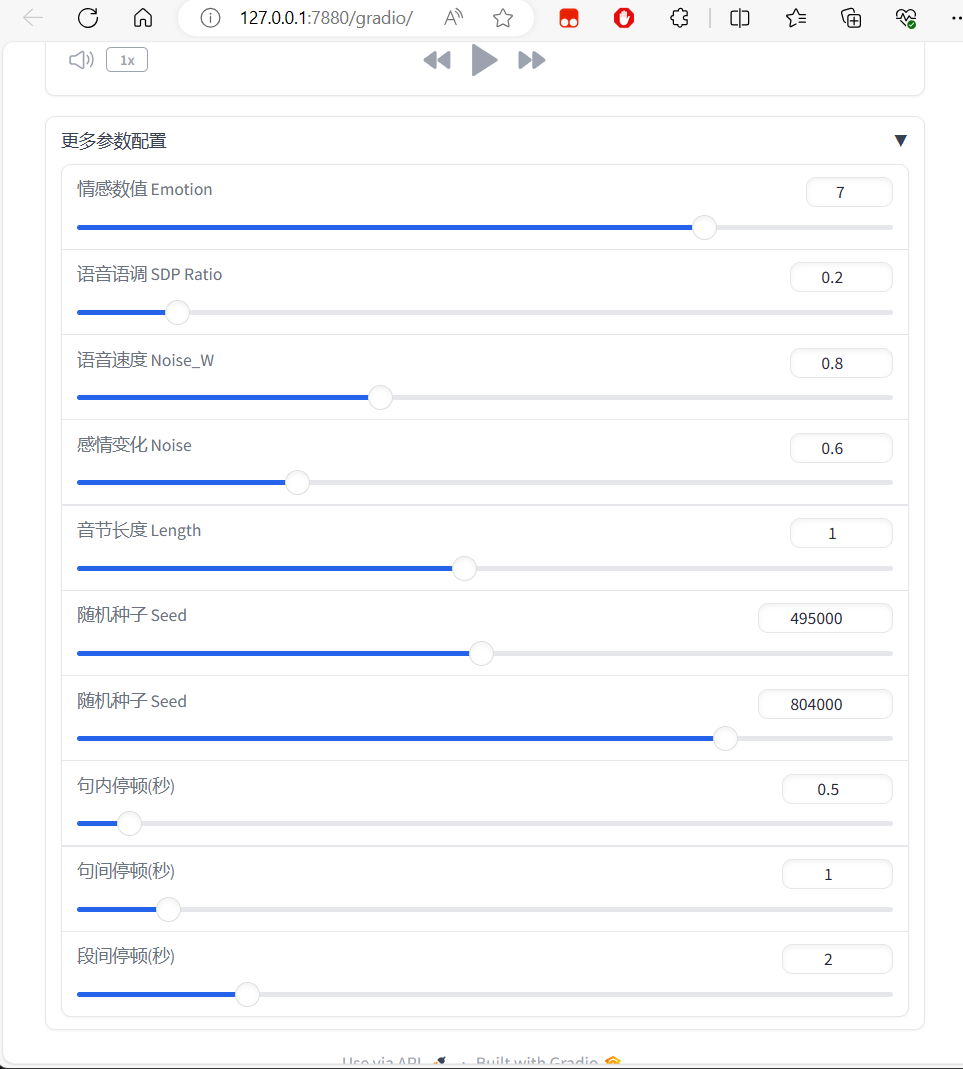Change playback speed with 1x button
Screen dimensions: 963x1069
click(x=127, y=60)
